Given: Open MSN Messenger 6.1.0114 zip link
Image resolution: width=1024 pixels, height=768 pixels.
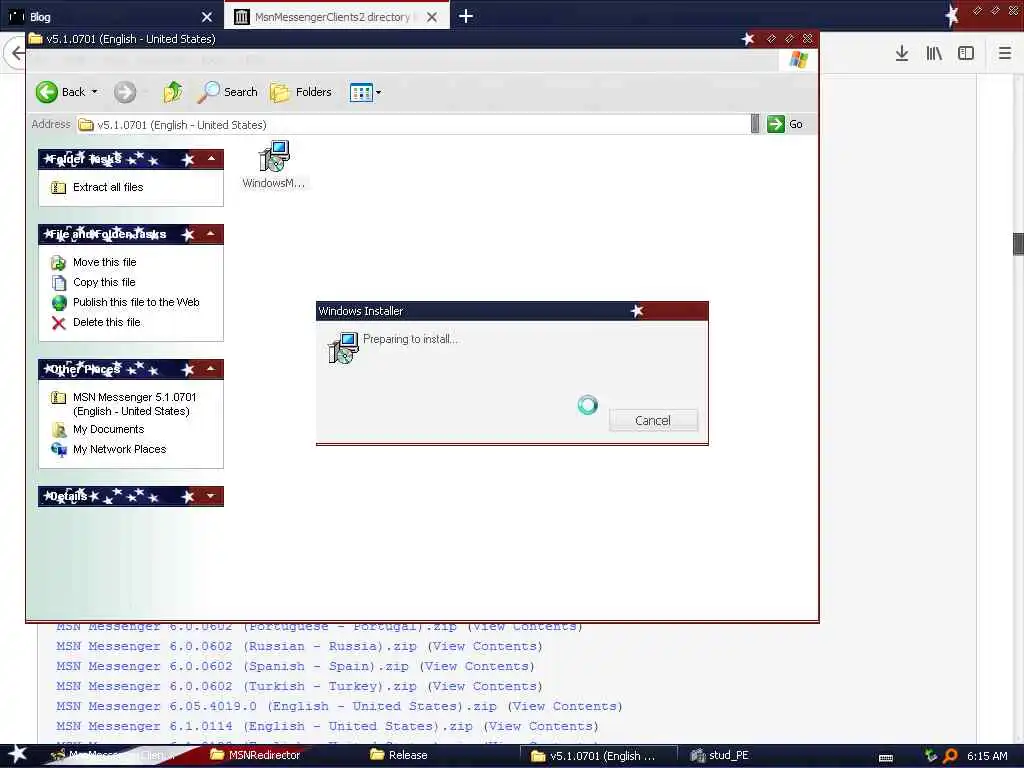Looking at the screenshot, I should [264, 726].
